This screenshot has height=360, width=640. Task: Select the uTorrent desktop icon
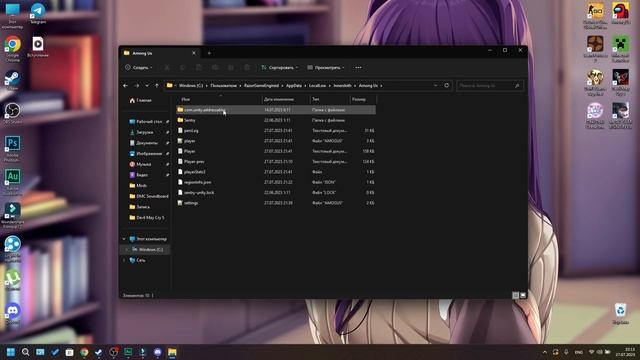click(x=12, y=279)
